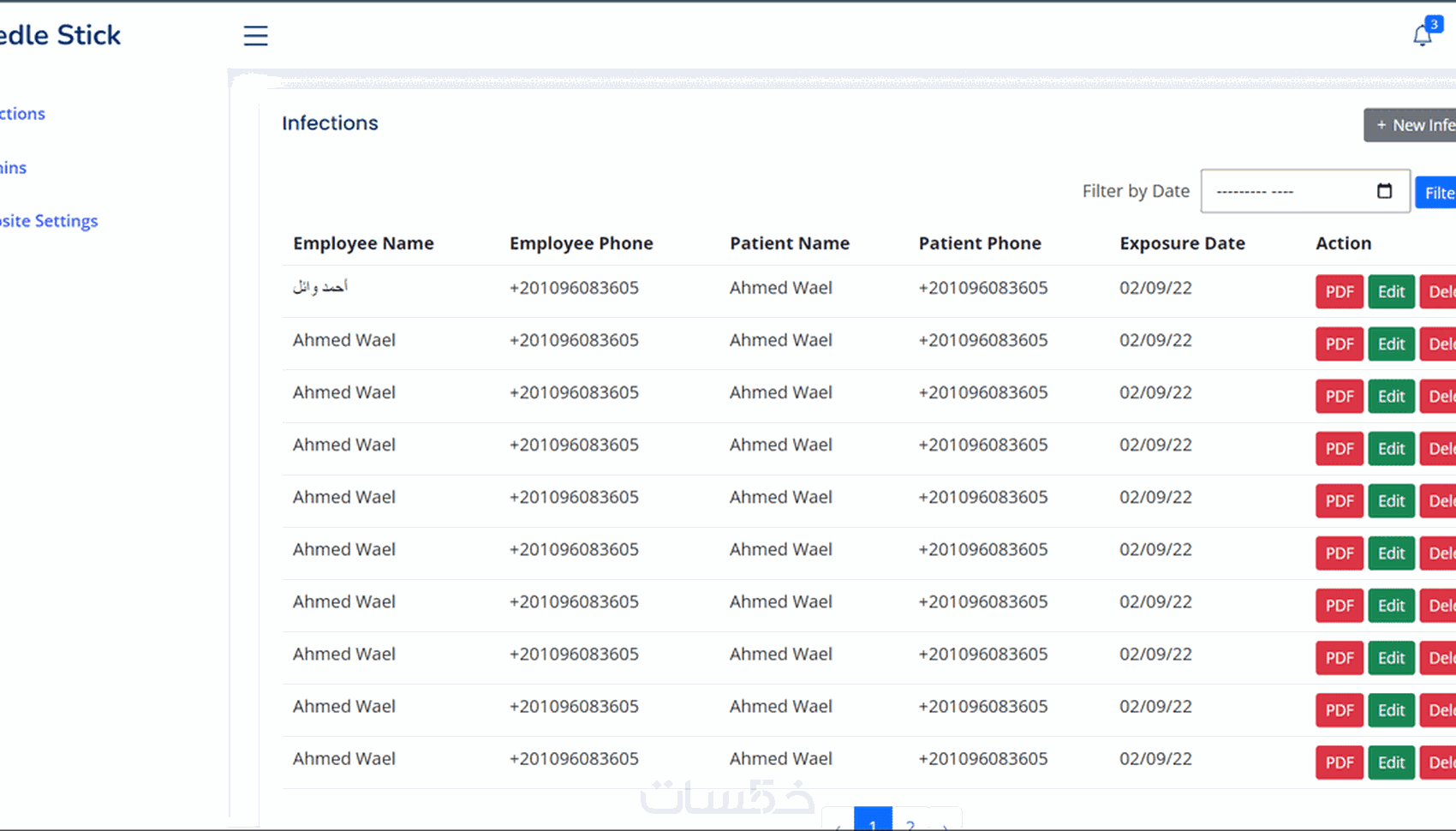Delete the Arabic-named employee row
Image resolution: width=1456 pixels, height=831 pixels.
pos(1439,291)
